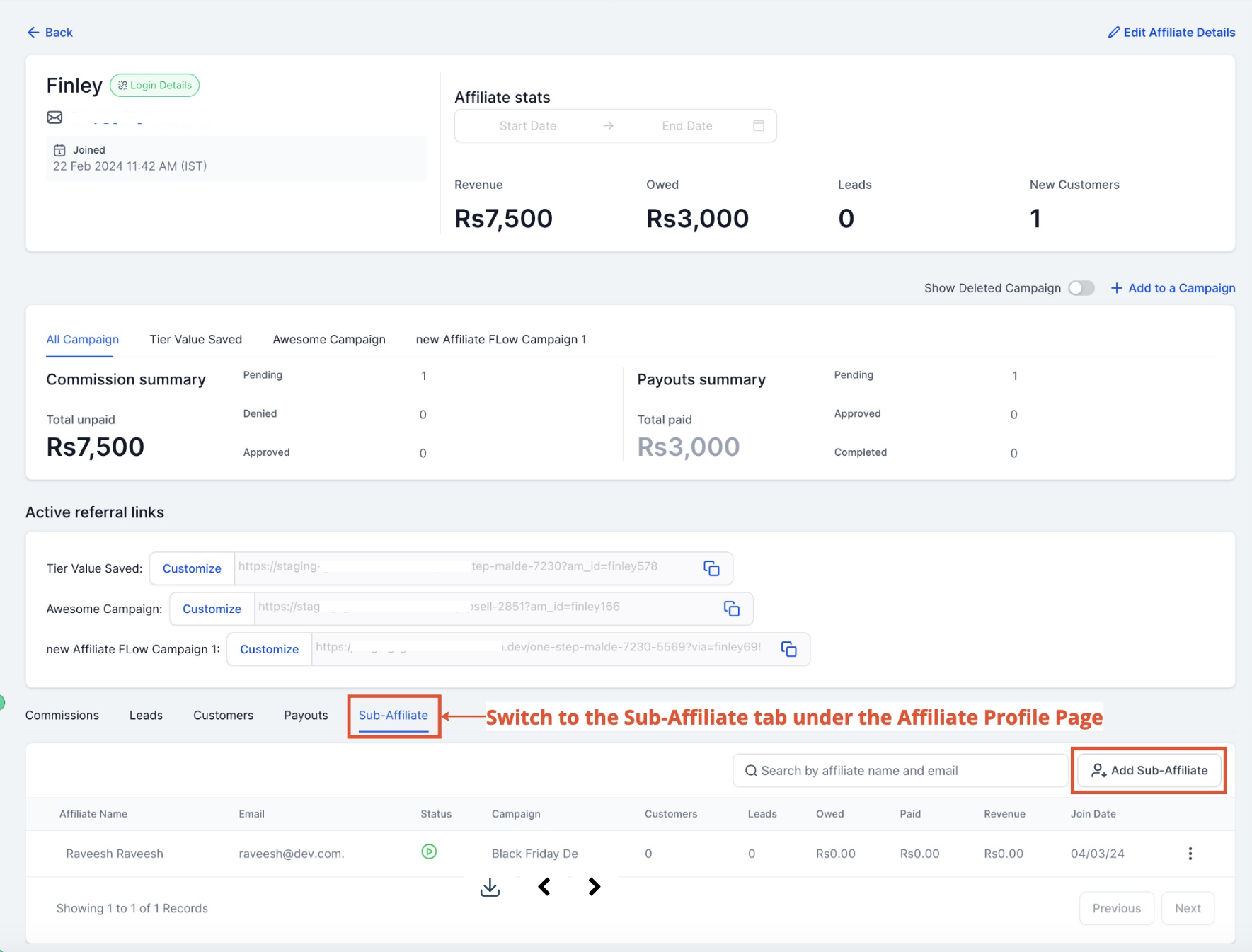Click Showing 1 to 1 of 1 Records text
The width and height of the screenshot is (1252, 952).
pos(132,908)
